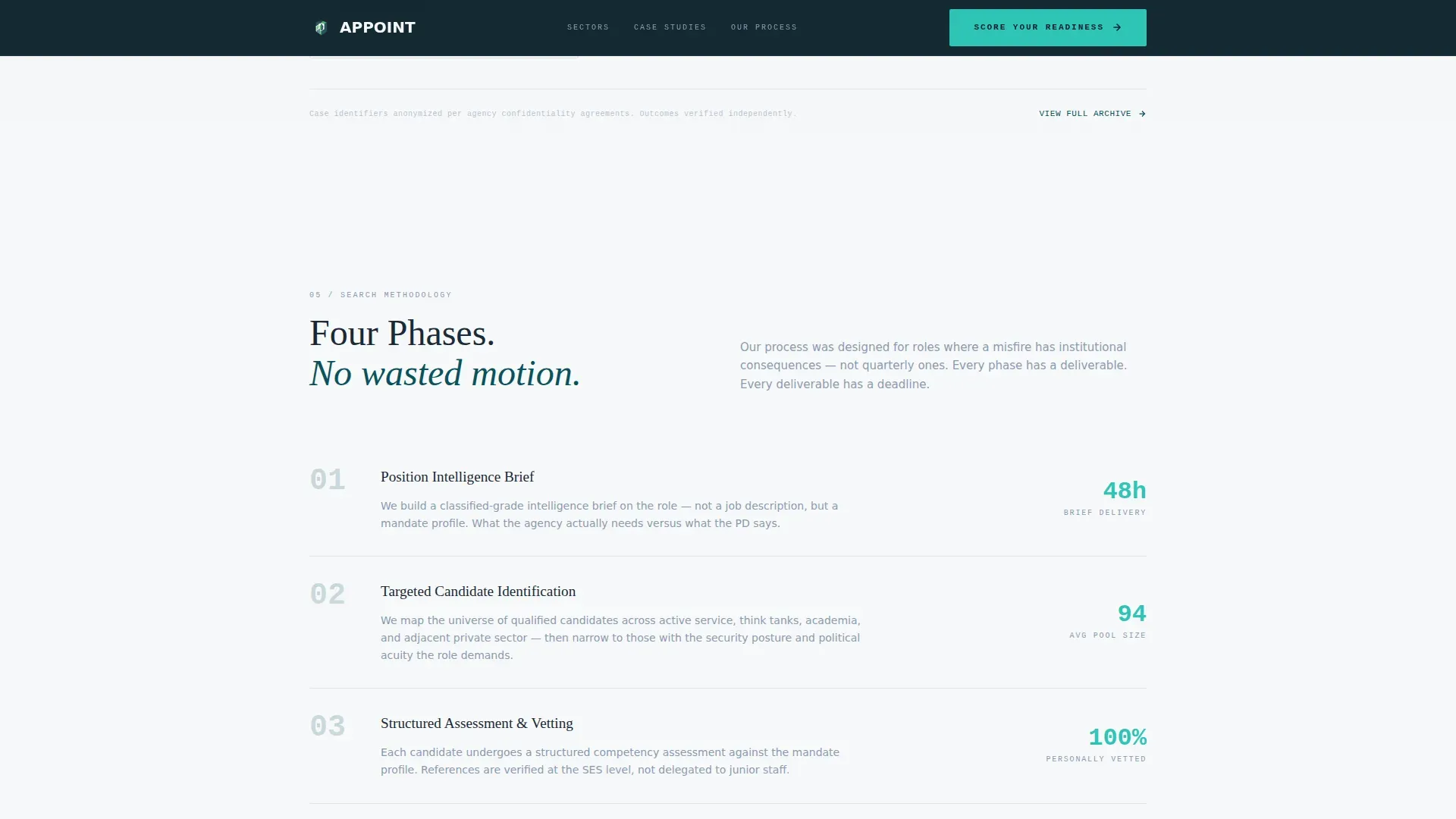Select the Position Intelligence Brief heading

tap(457, 477)
